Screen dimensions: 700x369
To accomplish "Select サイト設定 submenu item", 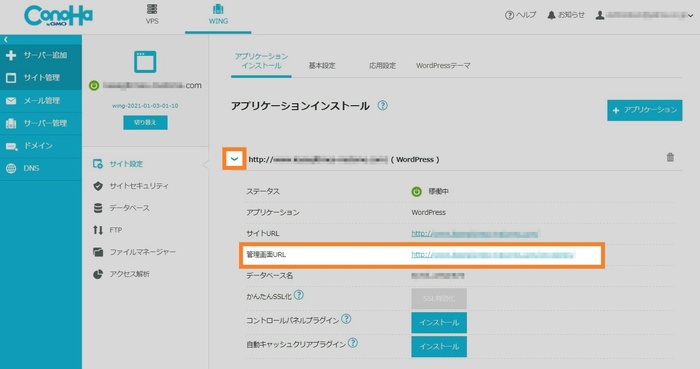I will [x=118, y=164].
